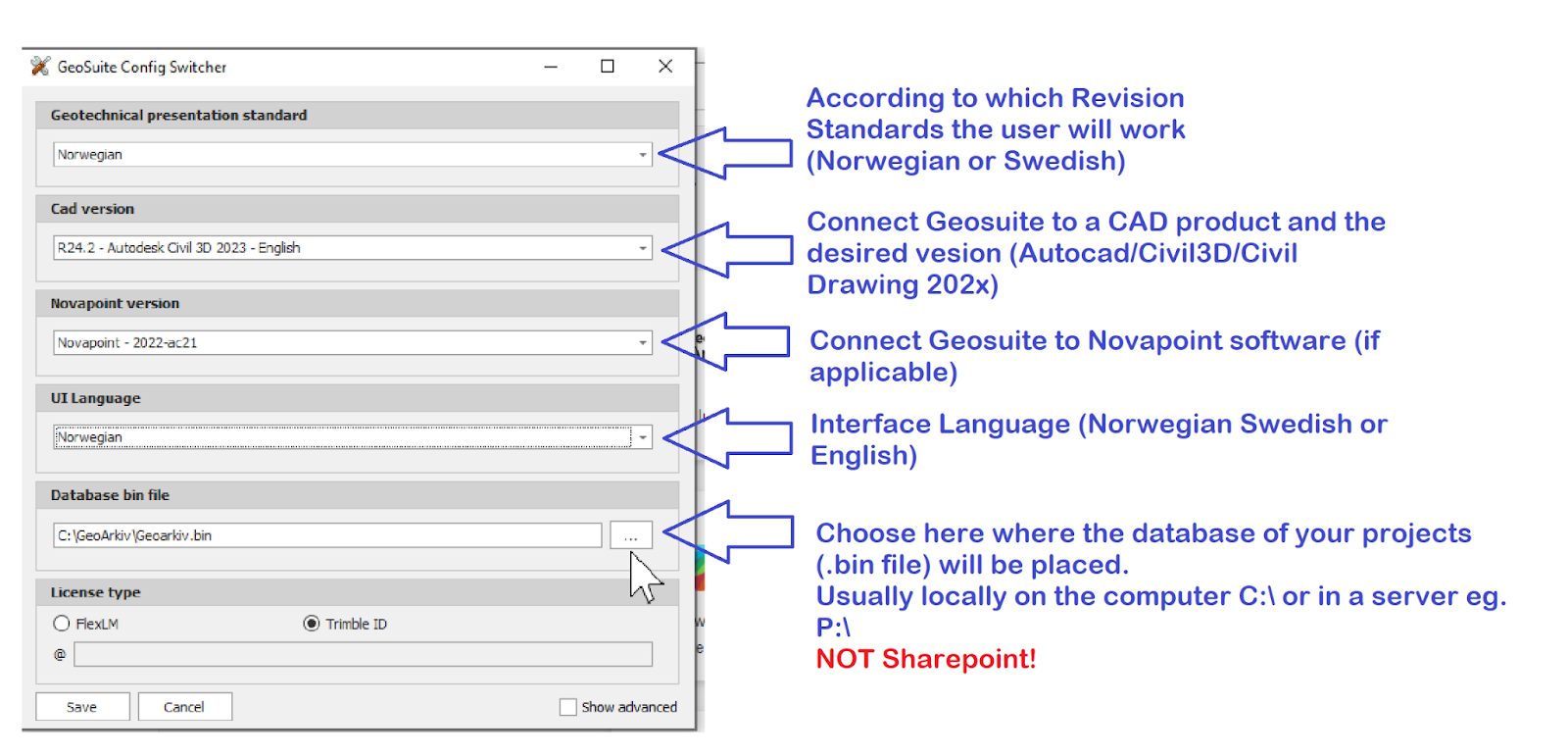Open the Novapoint version dropdown
The height and width of the screenshot is (756, 1568).
[353, 343]
